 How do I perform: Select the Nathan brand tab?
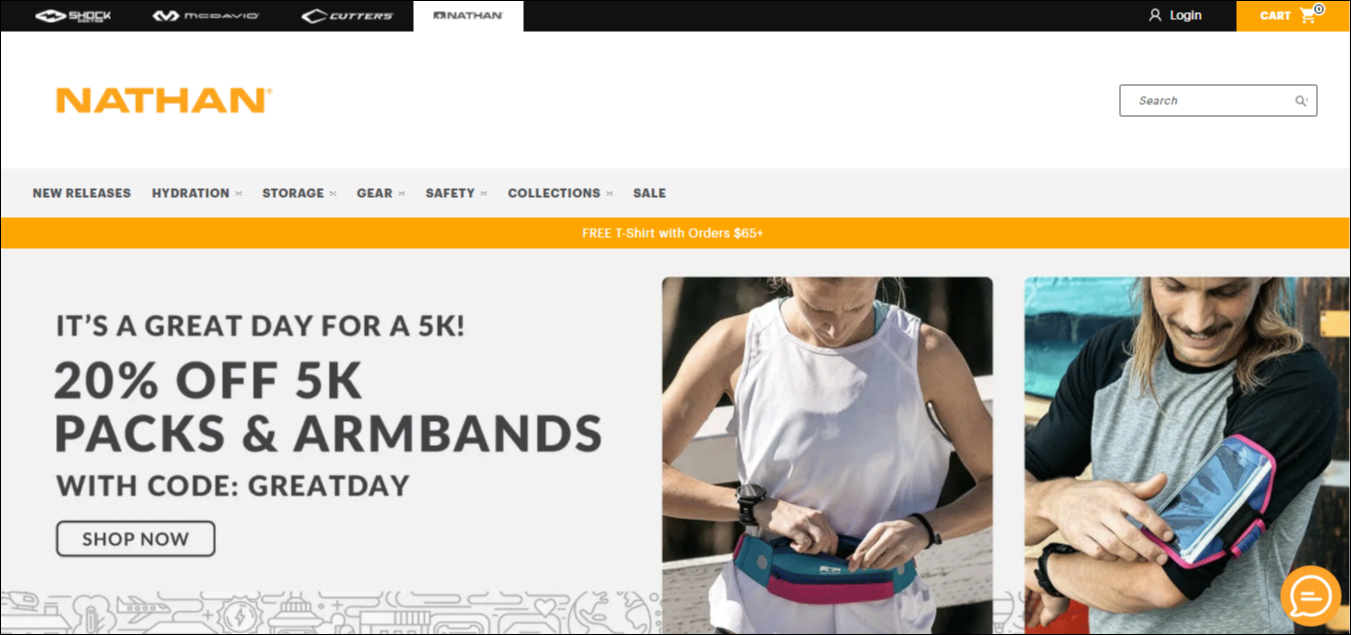(x=468, y=16)
